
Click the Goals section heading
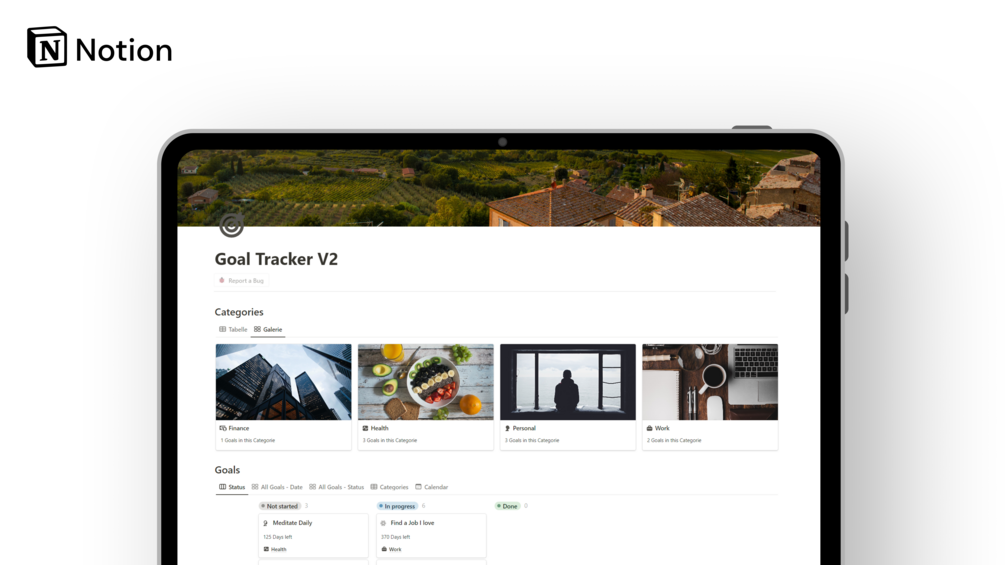point(228,470)
